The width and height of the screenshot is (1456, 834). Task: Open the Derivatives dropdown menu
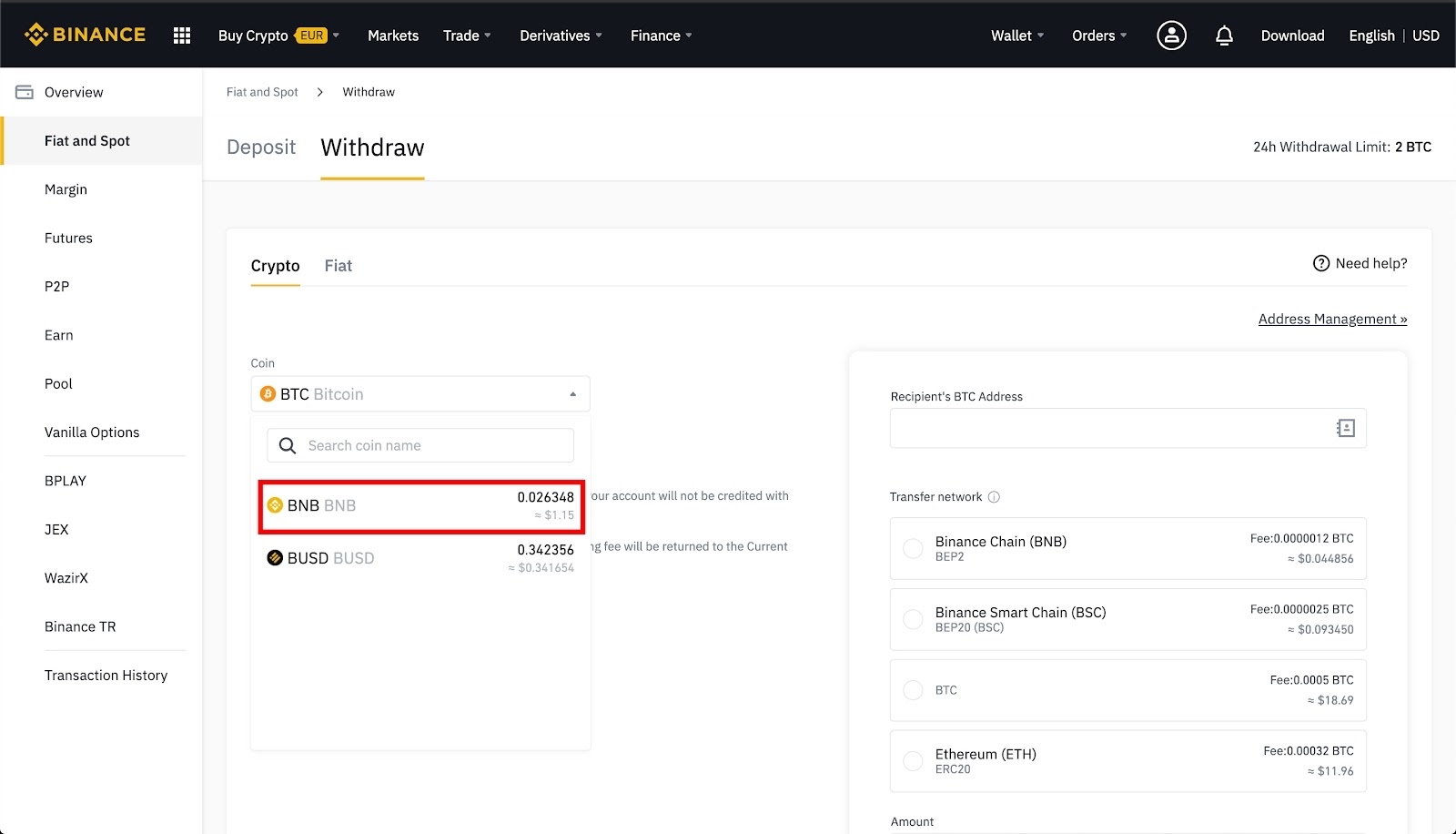pyautogui.click(x=560, y=36)
